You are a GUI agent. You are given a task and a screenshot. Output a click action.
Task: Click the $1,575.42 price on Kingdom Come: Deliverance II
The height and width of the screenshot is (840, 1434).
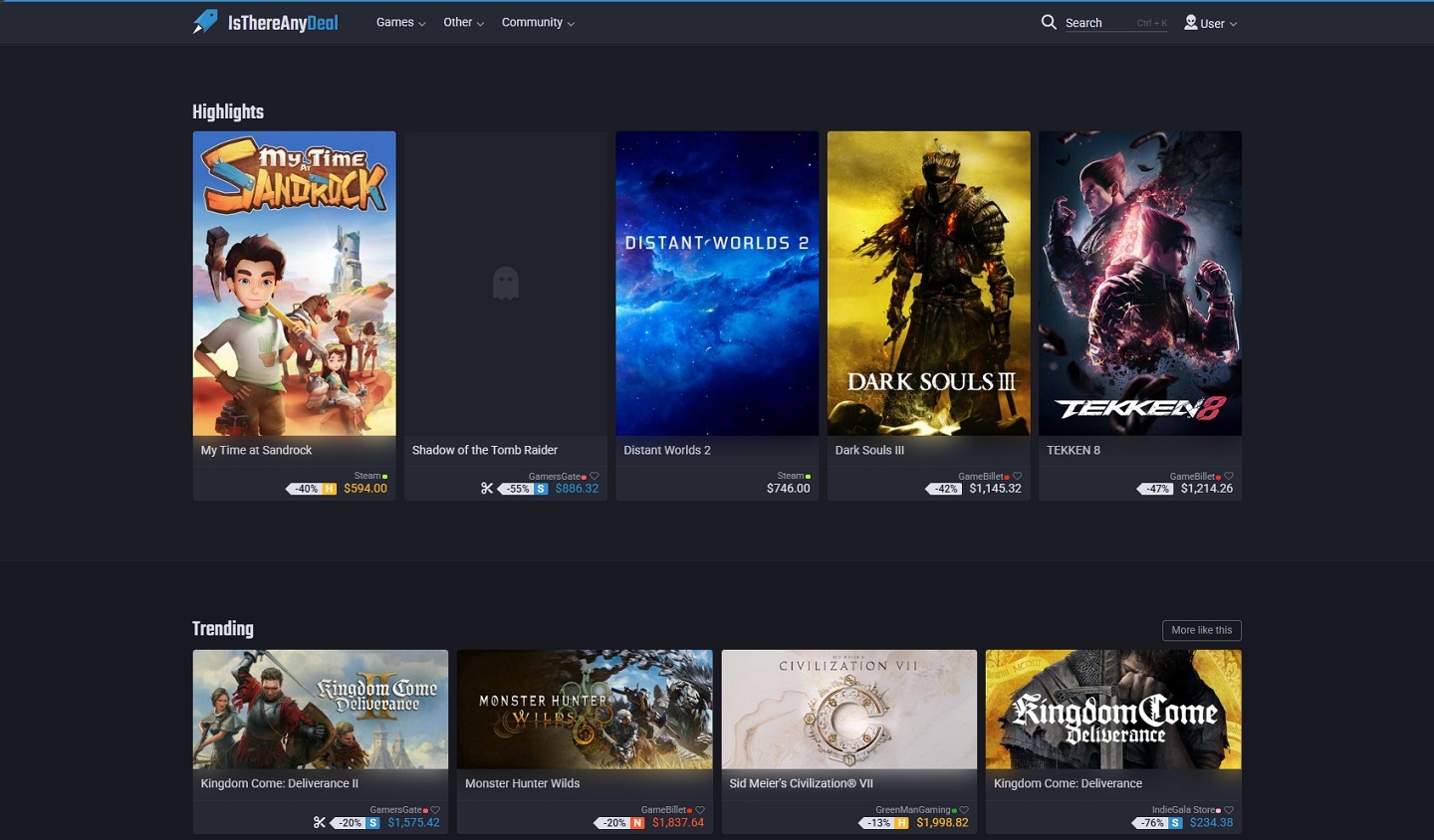coord(414,823)
